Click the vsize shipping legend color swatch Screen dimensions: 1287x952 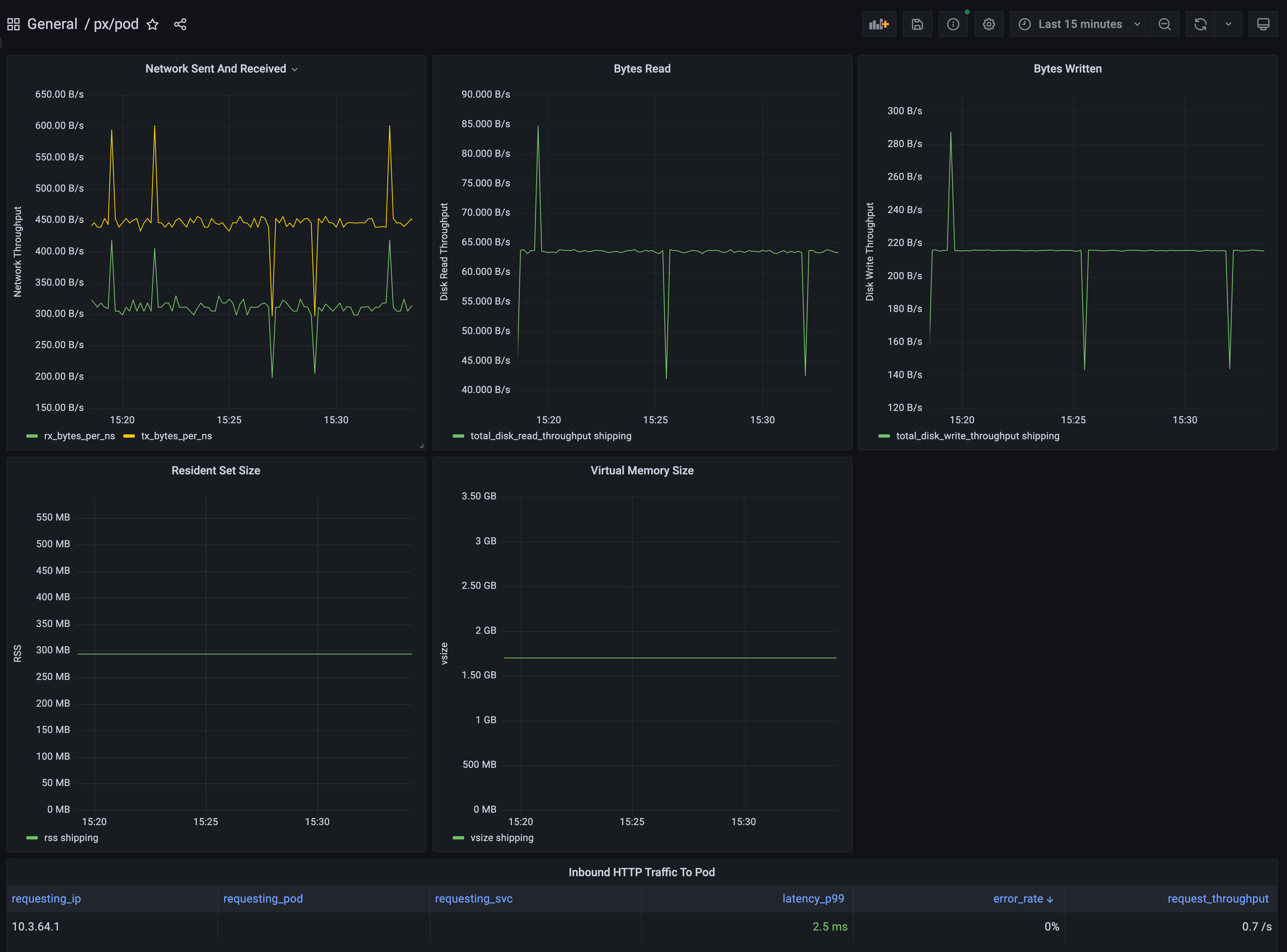pos(458,838)
